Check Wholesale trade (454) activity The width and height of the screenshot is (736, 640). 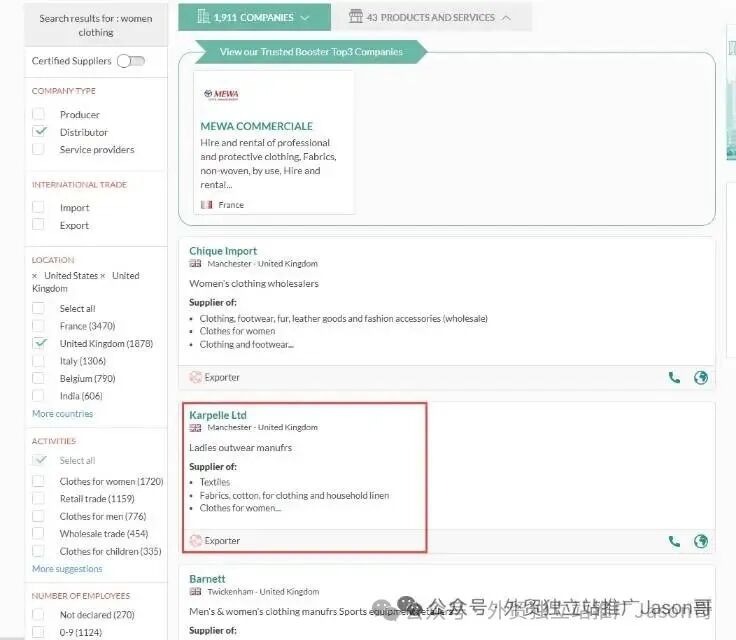tap(38, 533)
